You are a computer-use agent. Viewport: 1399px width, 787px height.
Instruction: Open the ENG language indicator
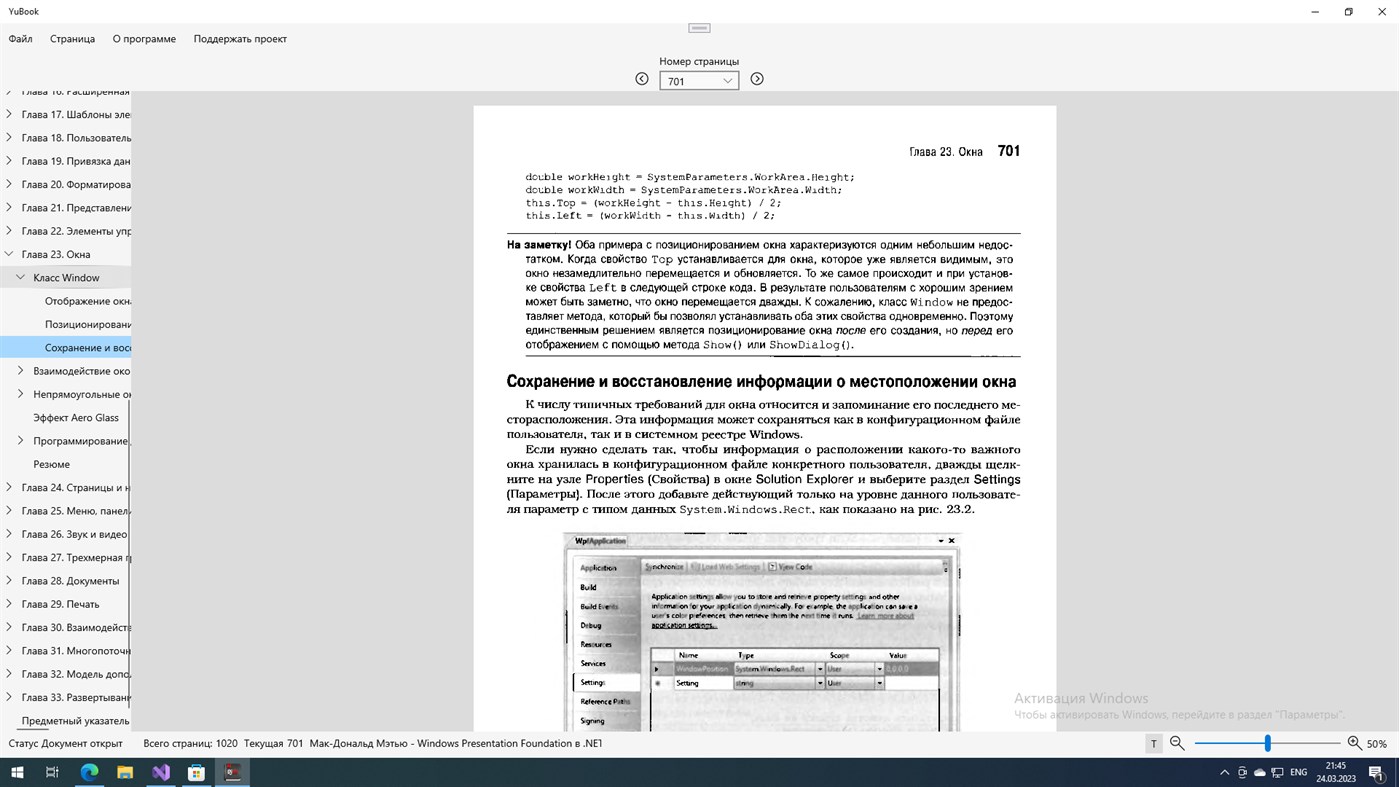coord(1299,772)
